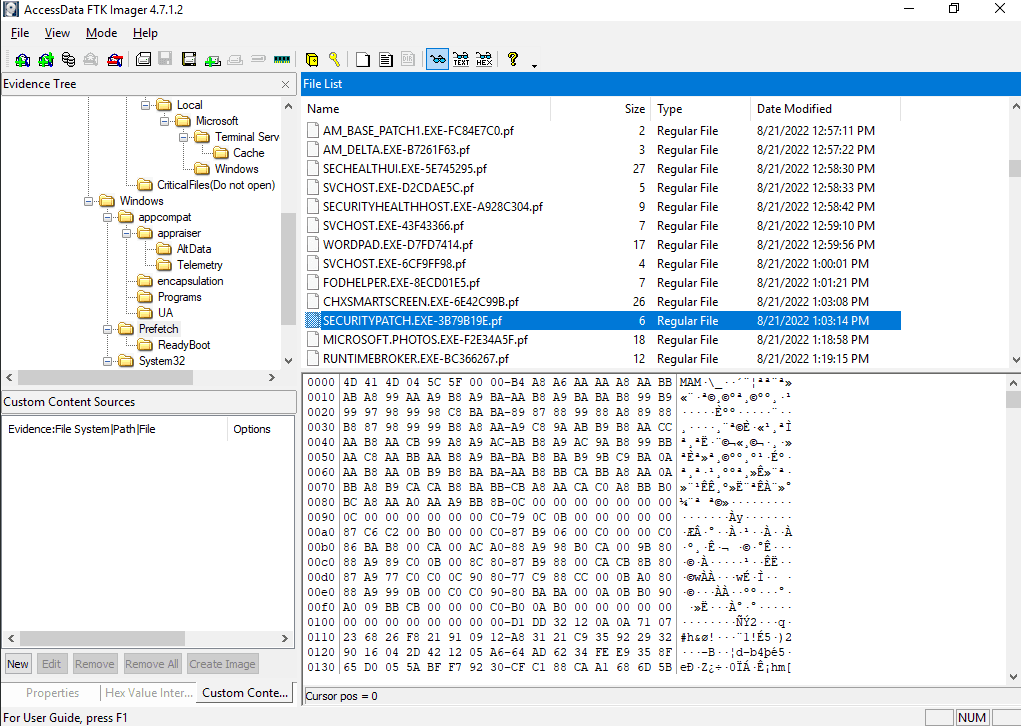Click File List vertical scrollbar thumb
This screenshot has width=1021, height=726.
[x=1014, y=168]
